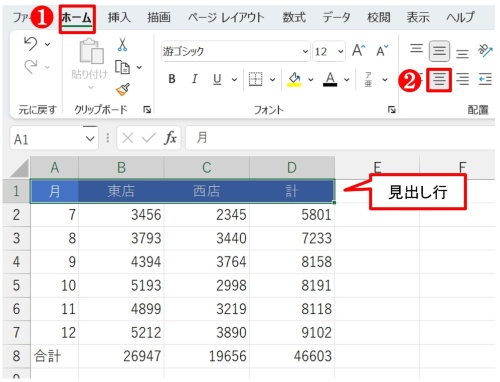Increase font size with larger A
The image size is (500, 382).
click(359, 51)
